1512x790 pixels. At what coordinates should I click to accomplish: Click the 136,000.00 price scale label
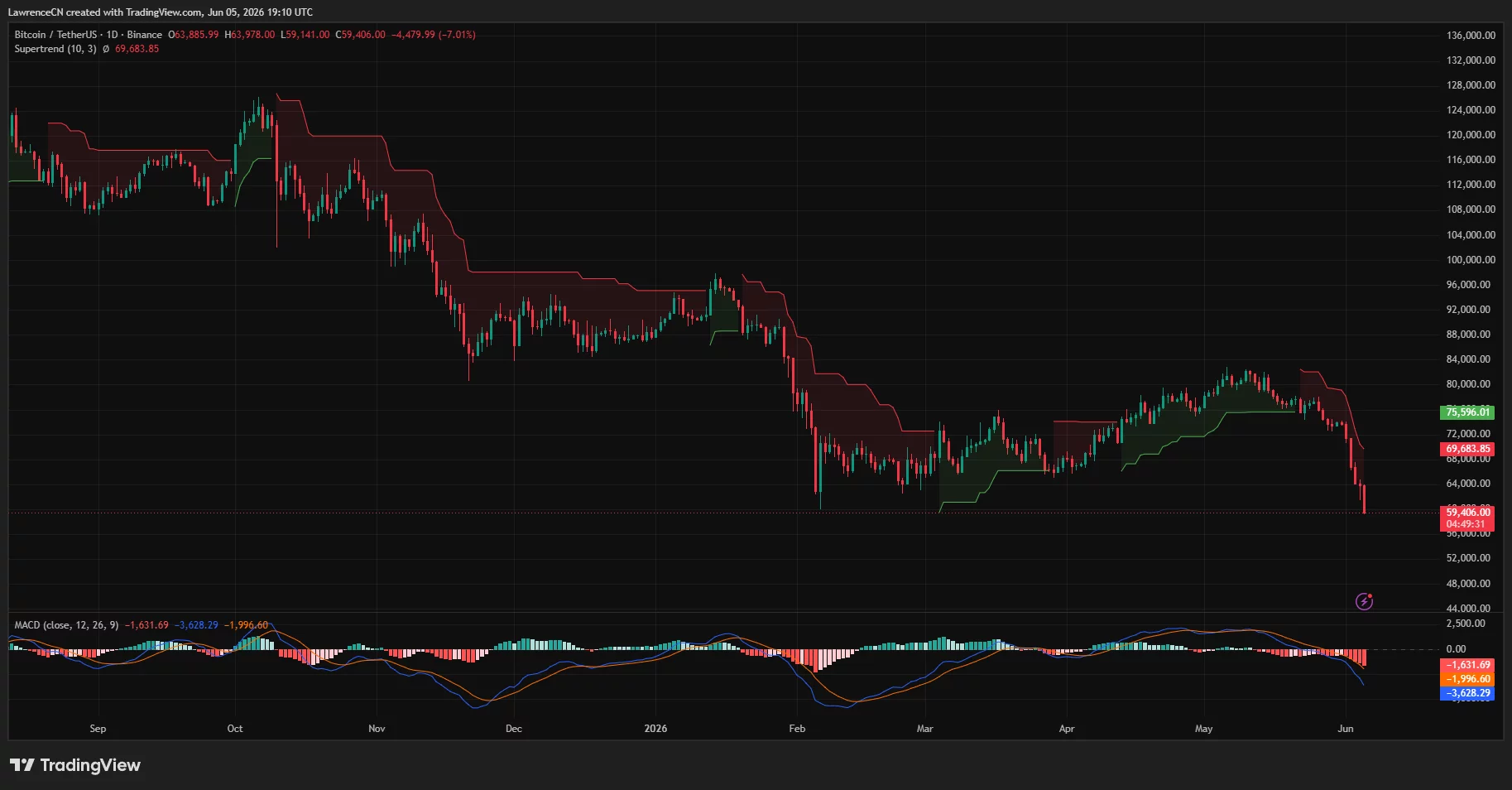click(1471, 36)
